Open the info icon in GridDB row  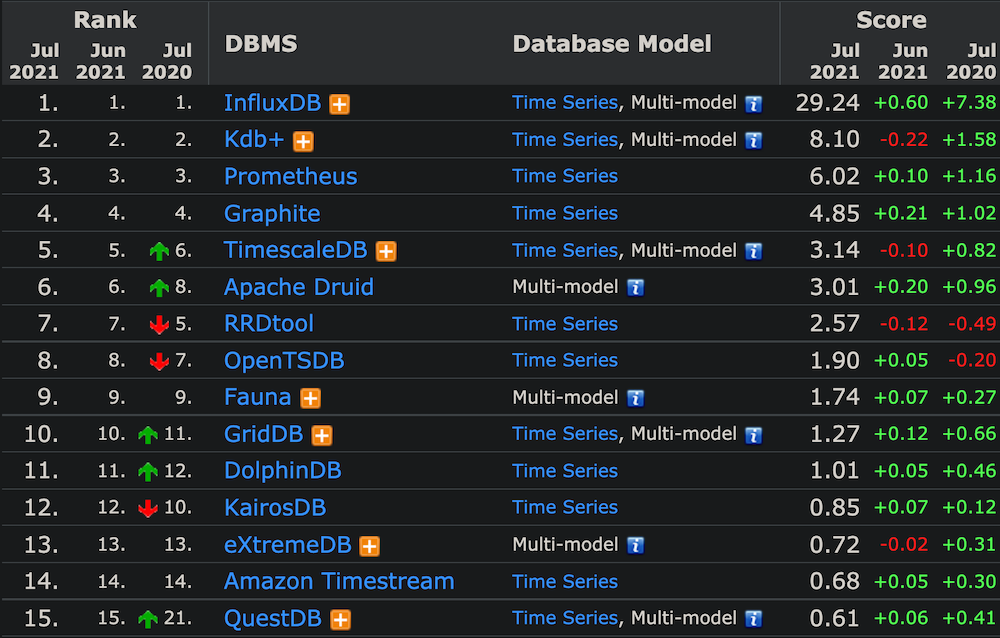click(x=754, y=435)
